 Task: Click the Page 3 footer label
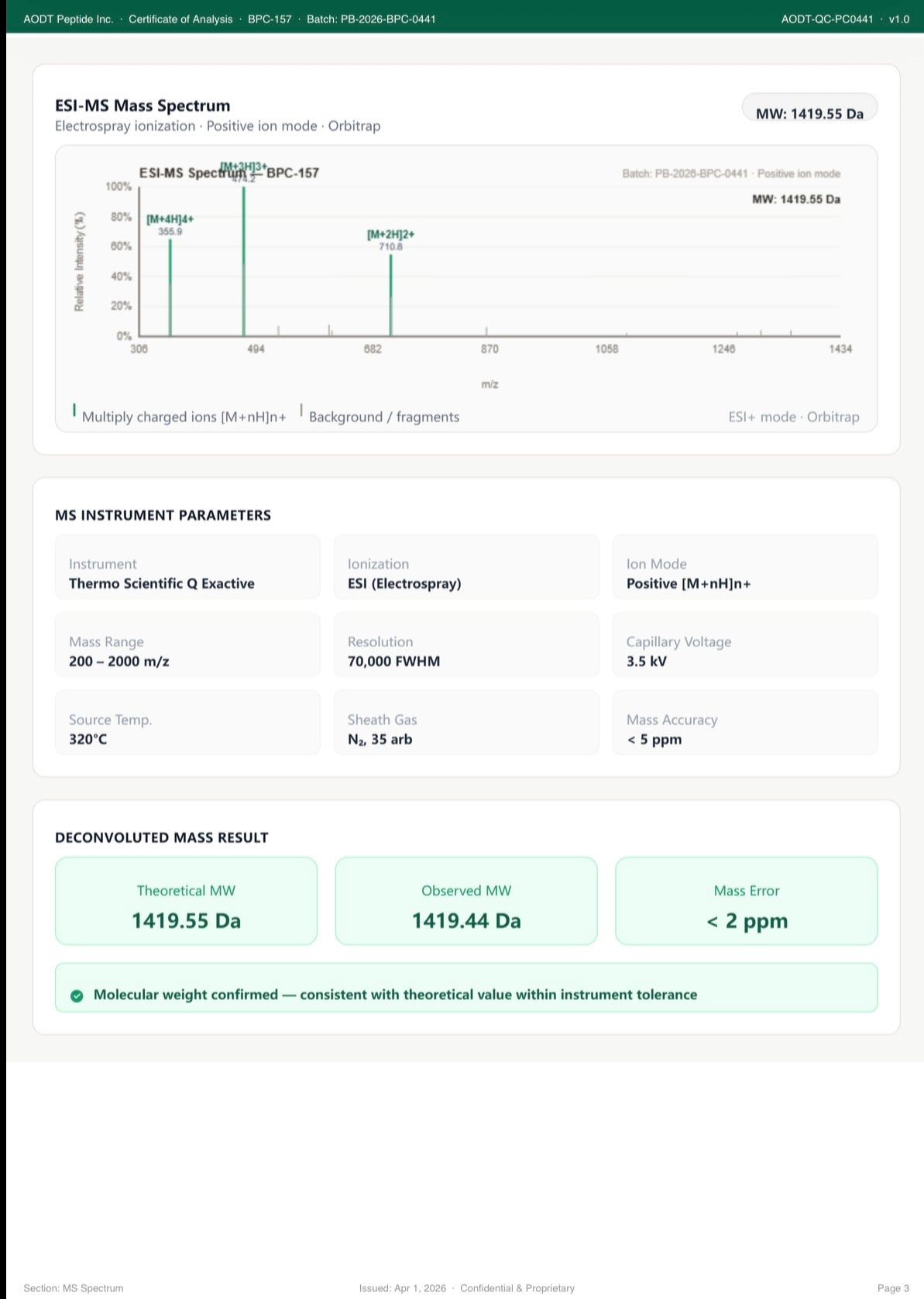pyautogui.click(x=893, y=1288)
